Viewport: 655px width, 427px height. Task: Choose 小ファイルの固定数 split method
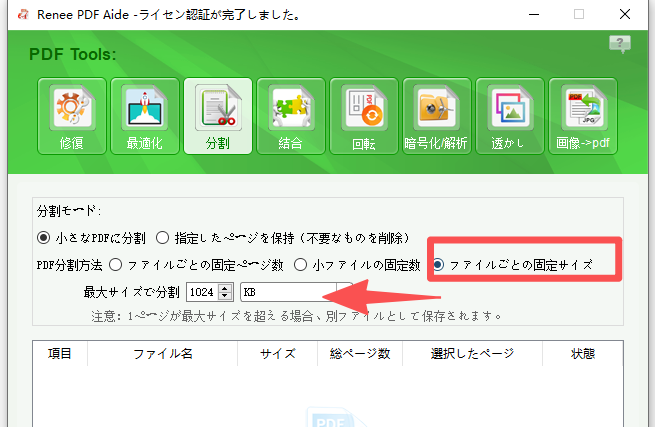[x=300, y=265]
